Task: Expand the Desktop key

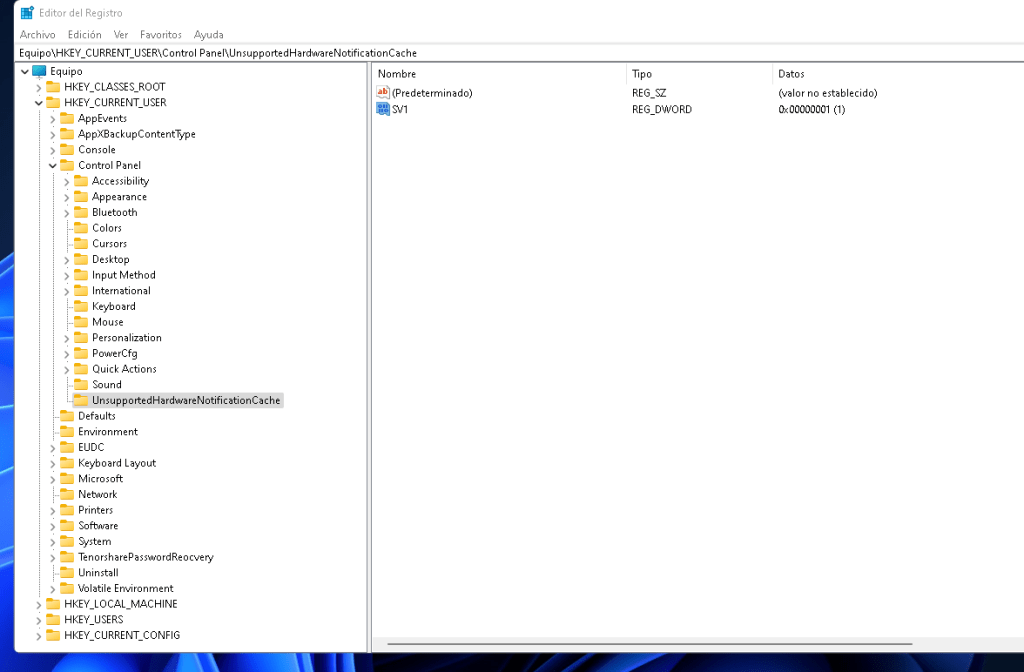Action: [67, 260]
